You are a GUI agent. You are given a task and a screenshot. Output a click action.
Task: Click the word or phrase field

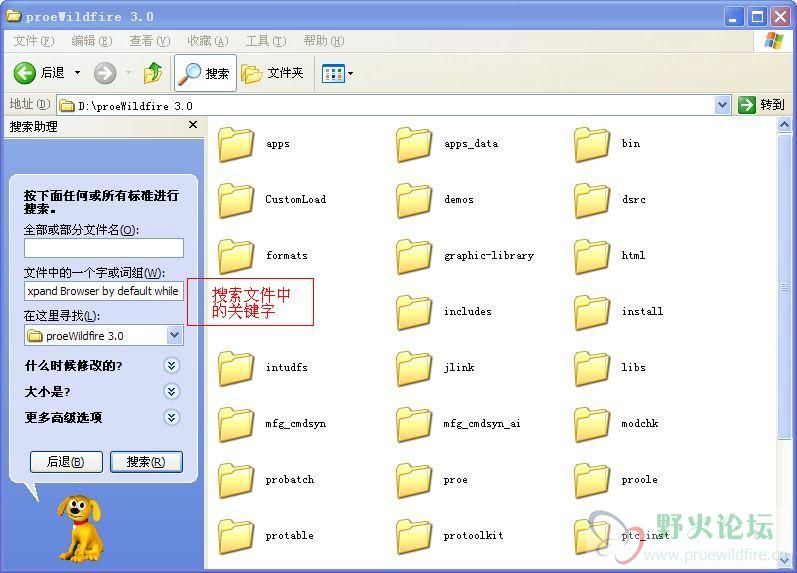click(x=104, y=291)
